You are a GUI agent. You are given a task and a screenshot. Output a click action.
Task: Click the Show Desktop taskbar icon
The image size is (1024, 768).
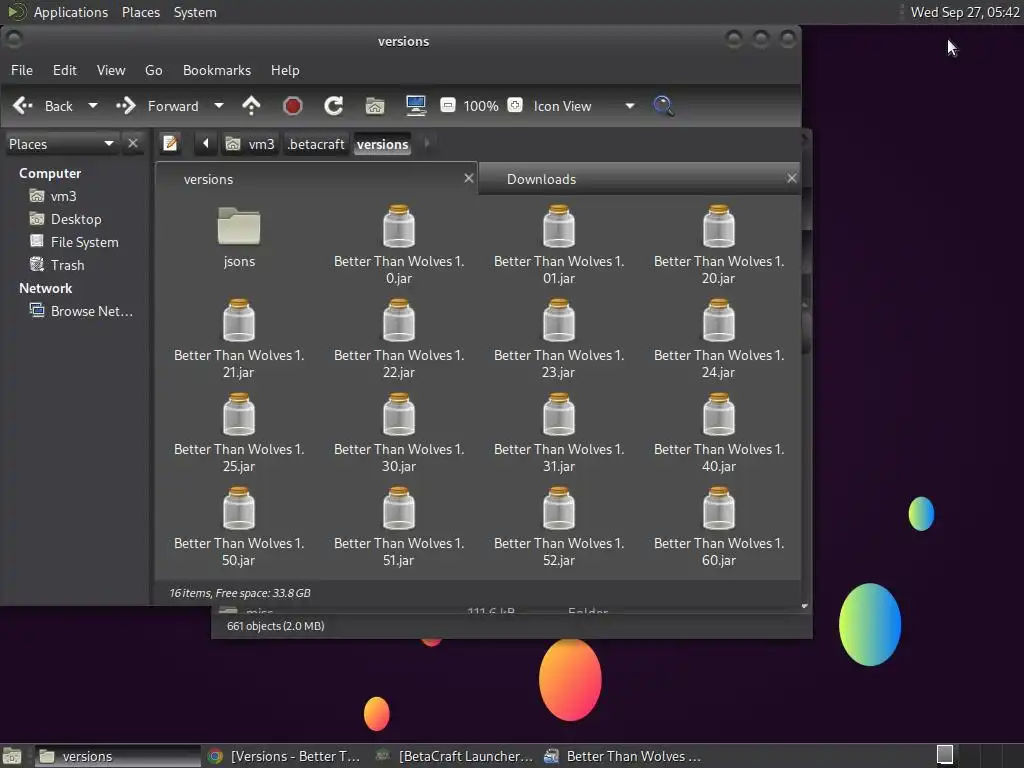click(12, 756)
